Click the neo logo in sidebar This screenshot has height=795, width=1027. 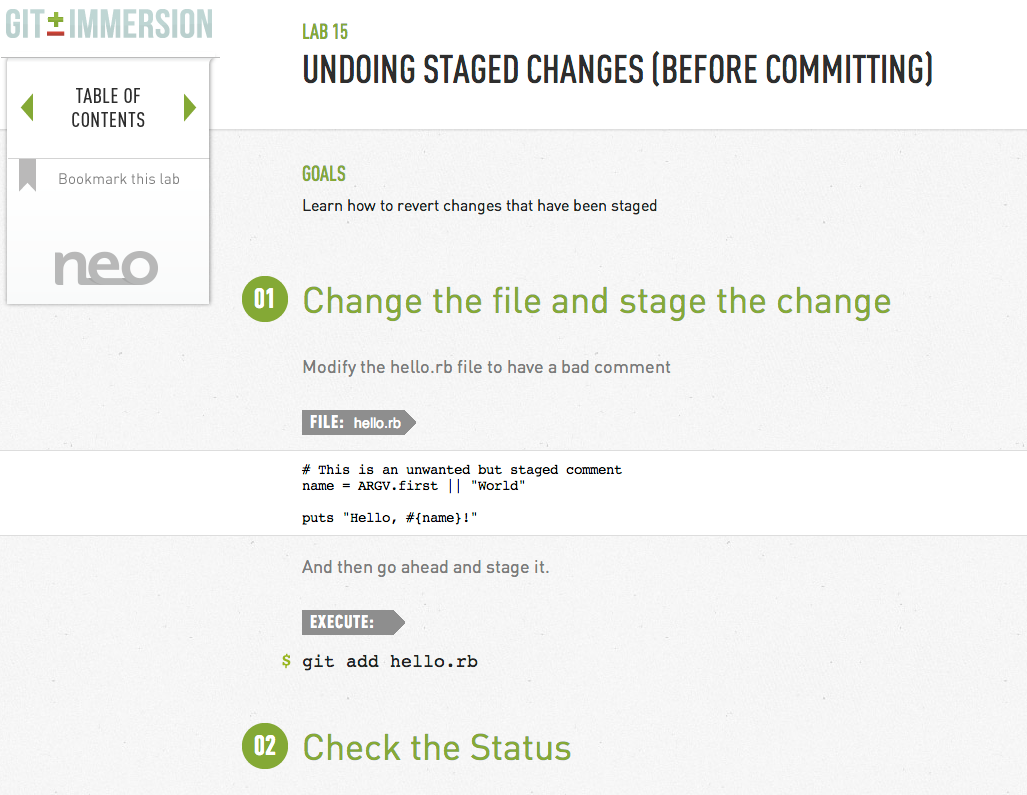(x=106, y=267)
